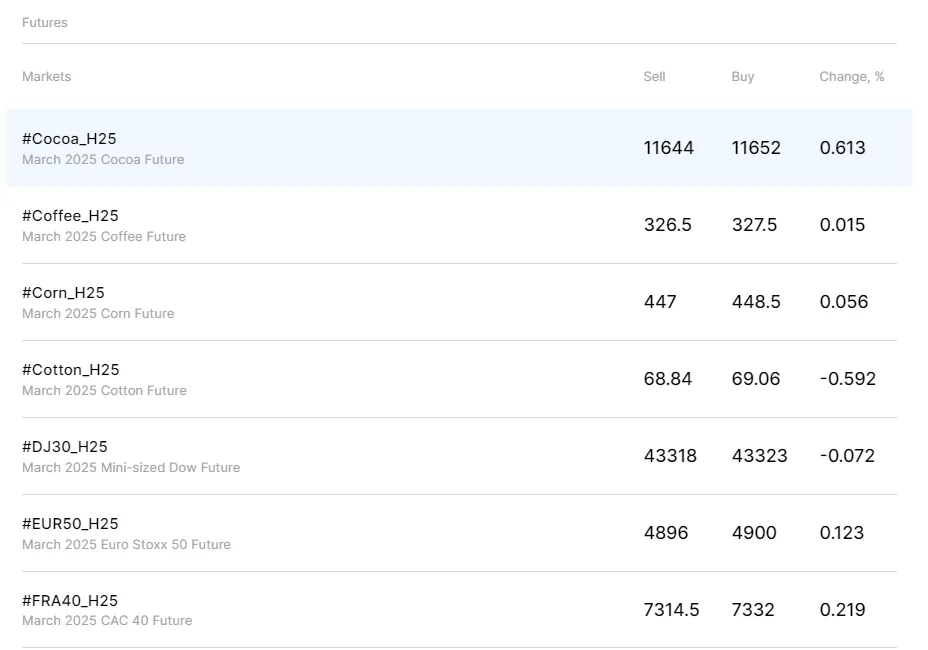Open the #DJ30_H25 market entry
The width and height of the screenshot is (928, 650).
(x=65, y=447)
